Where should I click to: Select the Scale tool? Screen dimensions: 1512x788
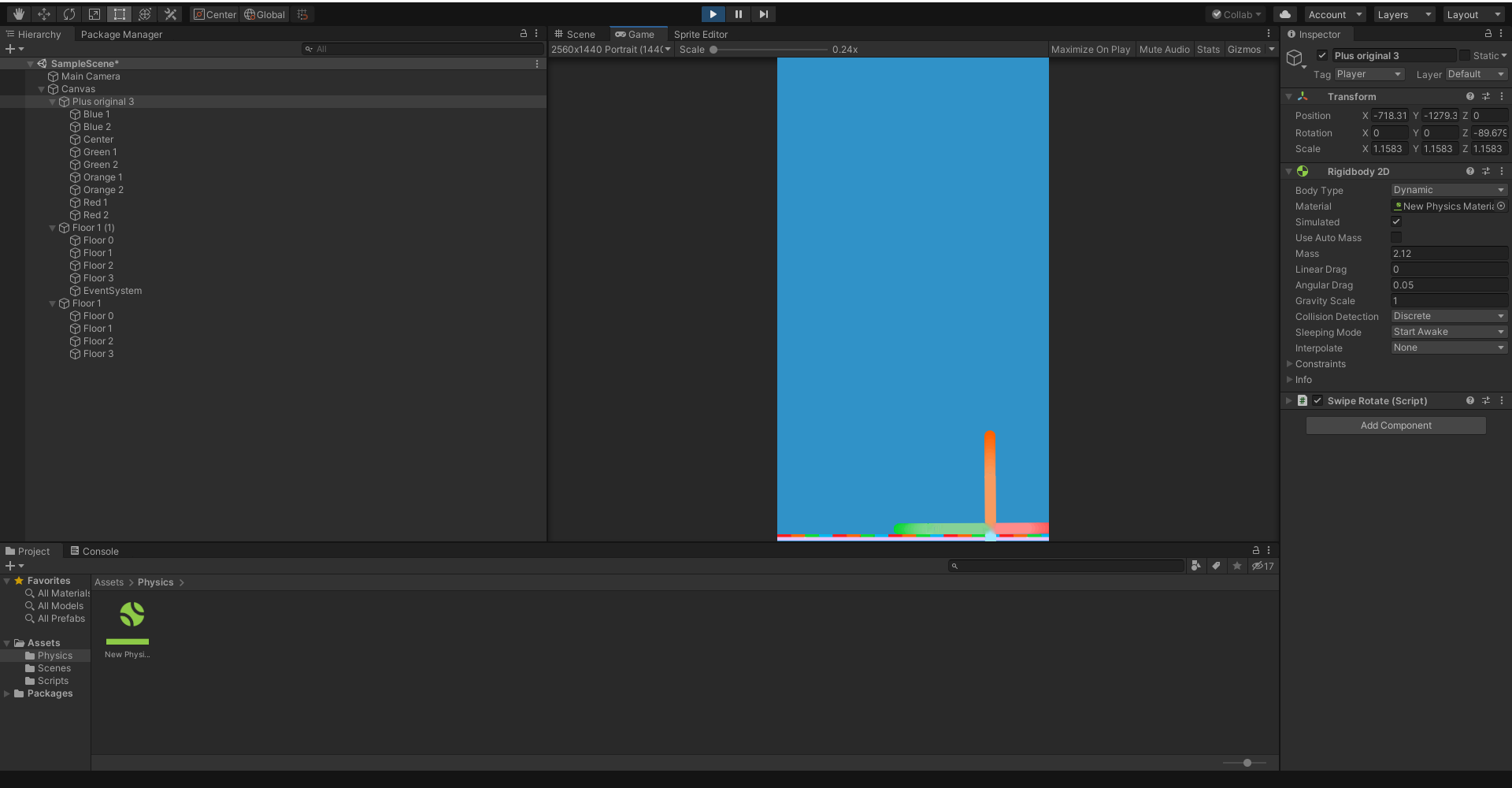pyautogui.click(x=94, y=14)
